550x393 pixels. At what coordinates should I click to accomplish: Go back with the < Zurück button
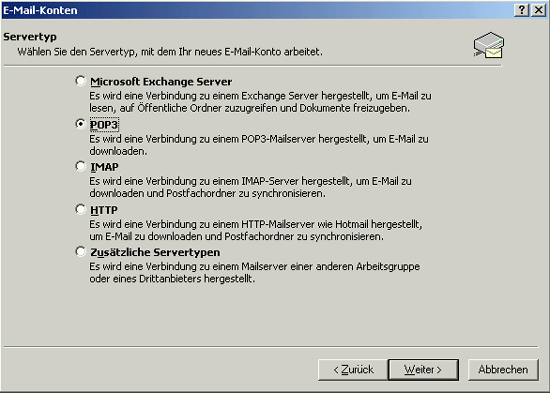click(353, 369)
